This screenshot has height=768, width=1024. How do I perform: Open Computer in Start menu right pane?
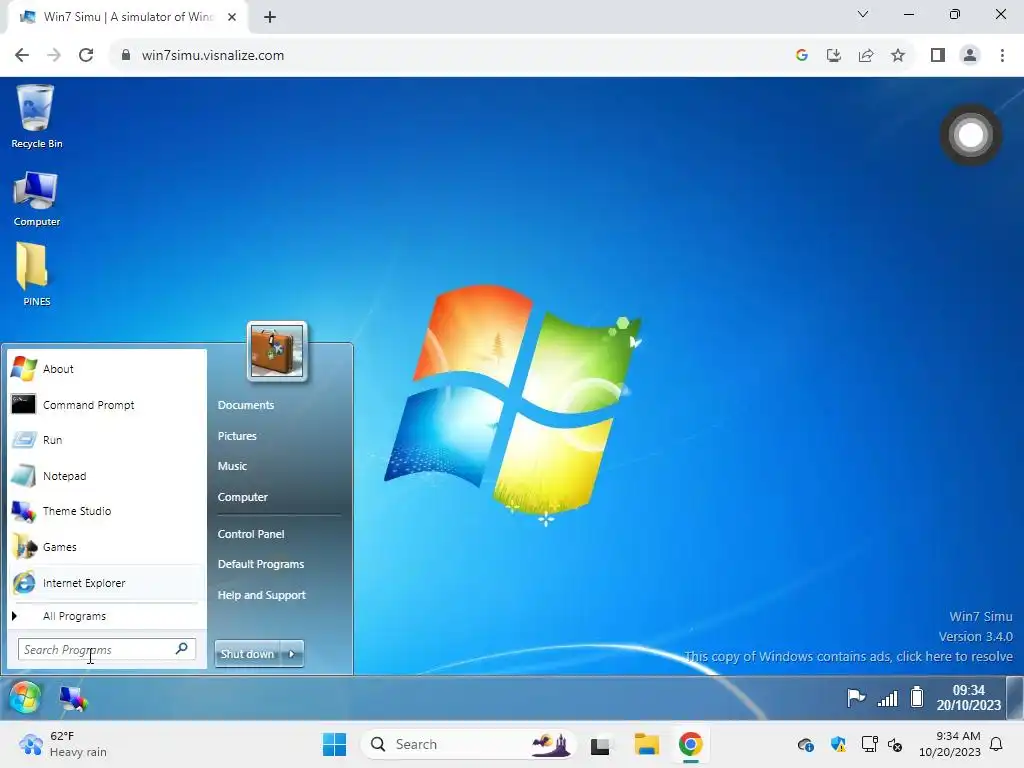tap(242, 497)
